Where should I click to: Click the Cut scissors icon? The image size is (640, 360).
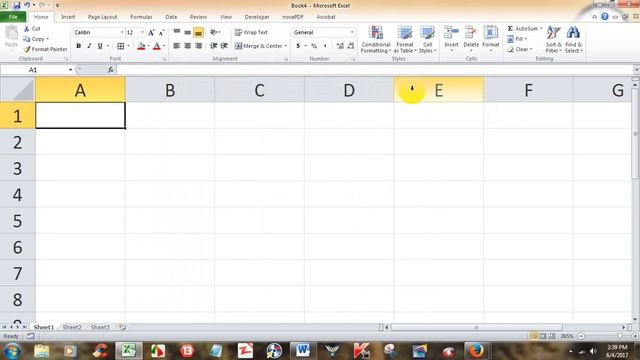(x=27, y=29)
